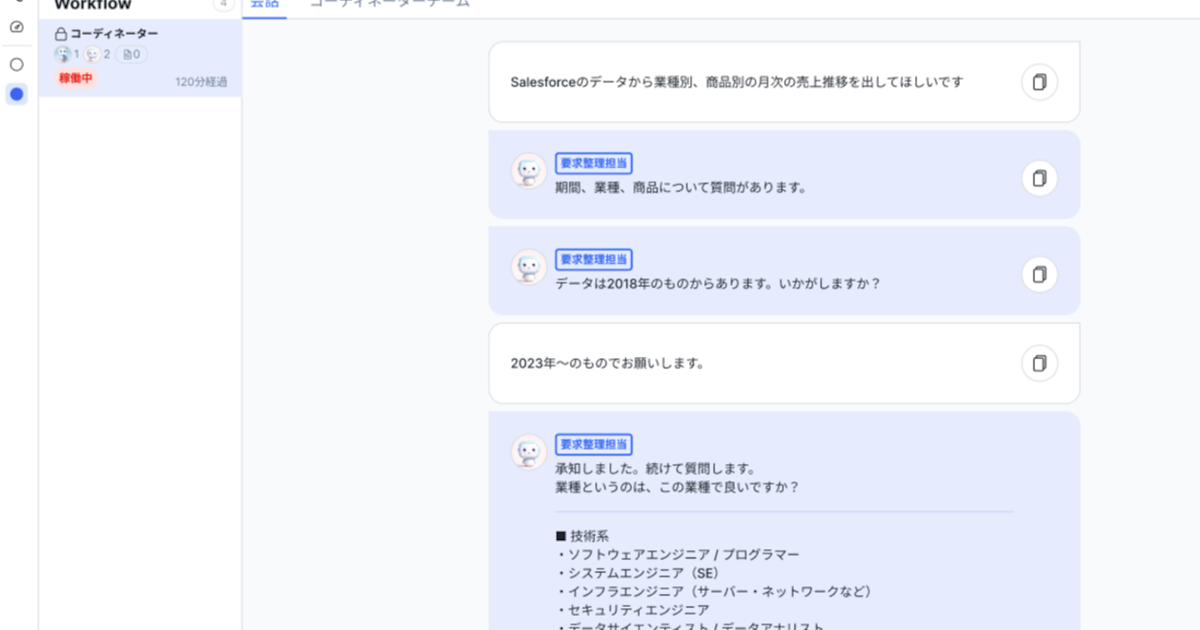Copy the データは2018年 agent message
This screenshot has height=630, width=1200.
[1039, 275]
